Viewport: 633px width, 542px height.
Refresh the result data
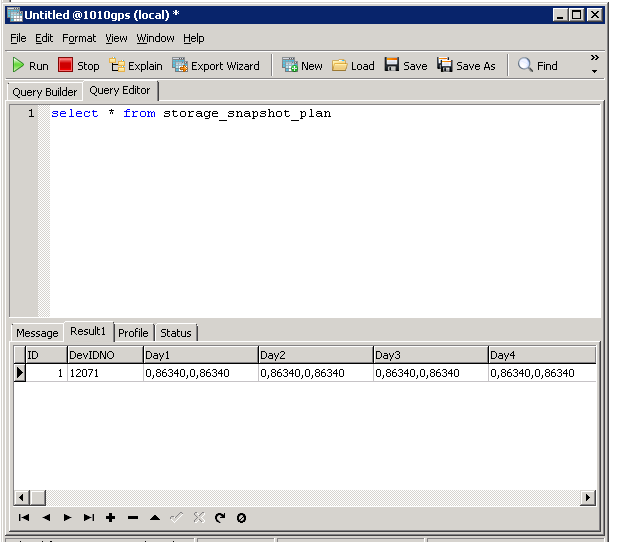220,517
